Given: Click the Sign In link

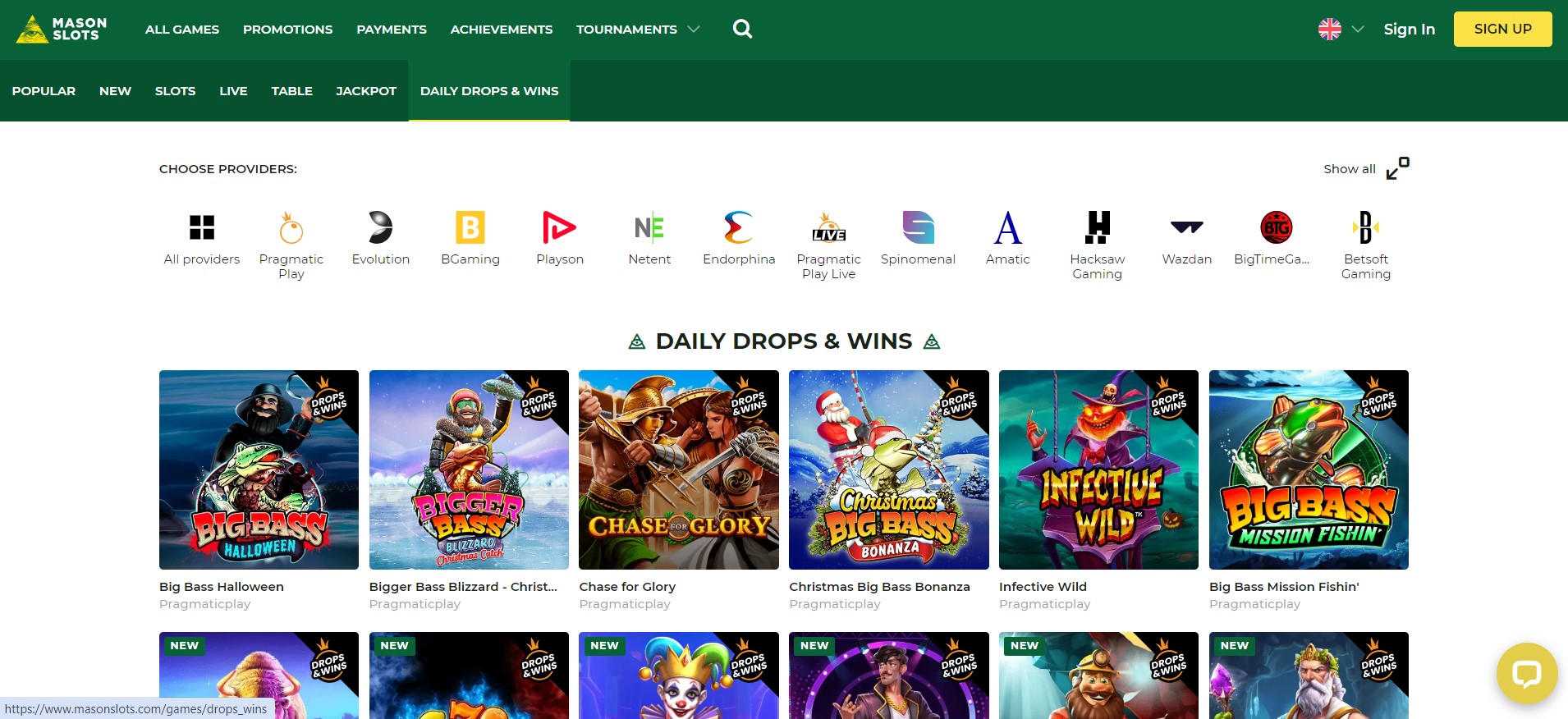Looking at the screenshot, I should point(1410,29).
